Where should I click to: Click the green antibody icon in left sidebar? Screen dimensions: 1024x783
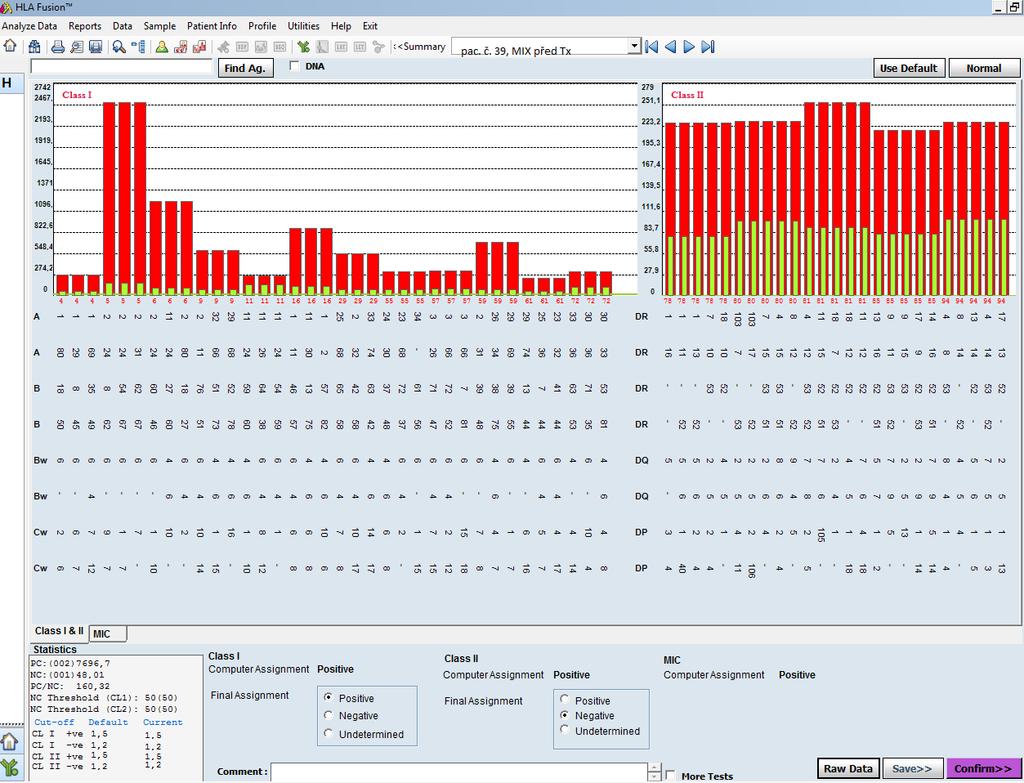10,767
